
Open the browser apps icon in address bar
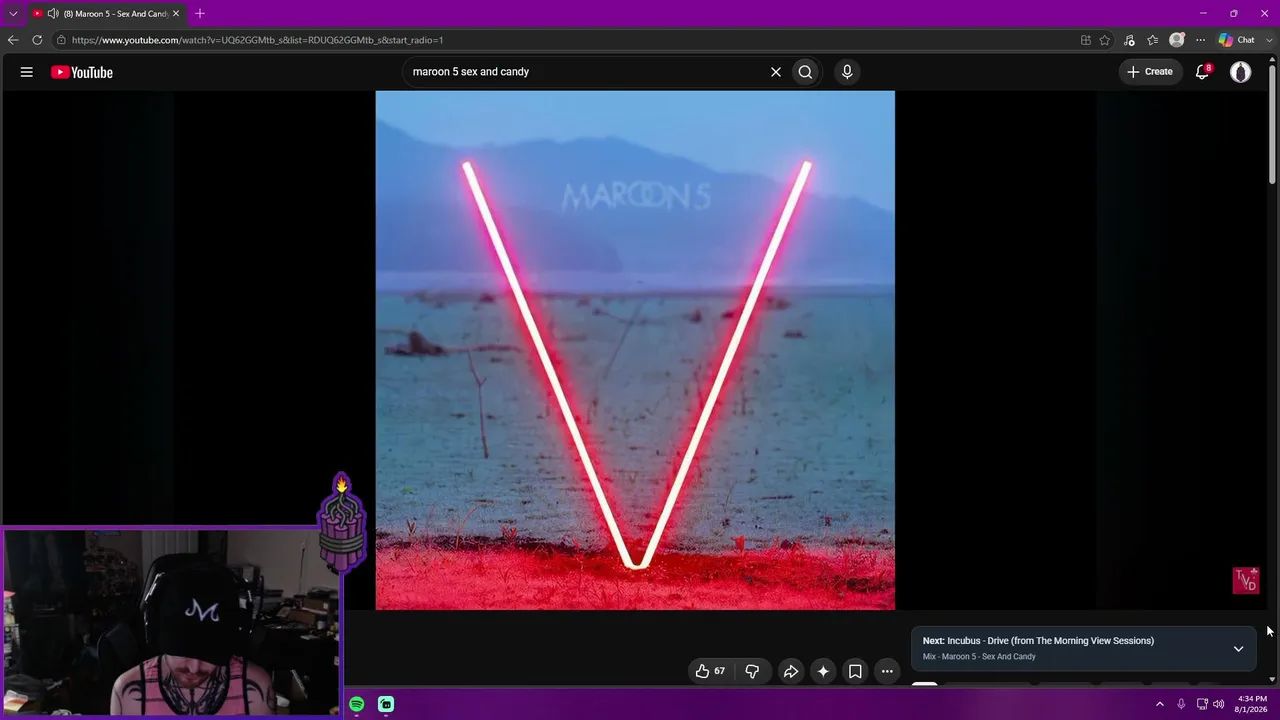point(1086,40)
